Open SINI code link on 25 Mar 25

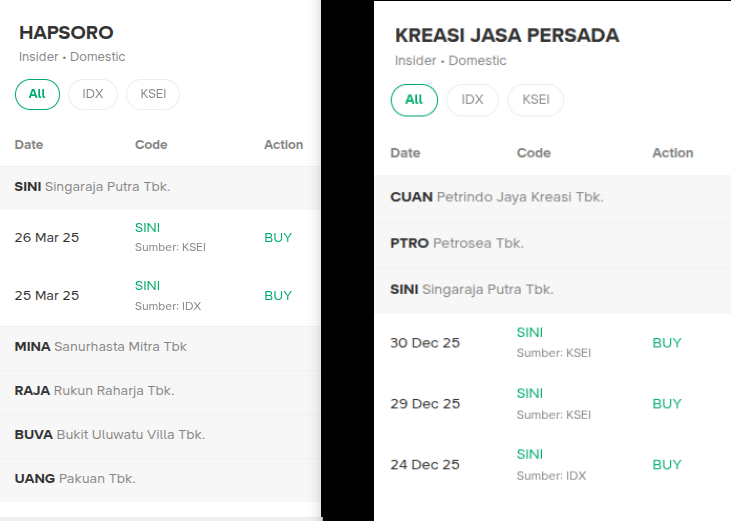[147, 286]
